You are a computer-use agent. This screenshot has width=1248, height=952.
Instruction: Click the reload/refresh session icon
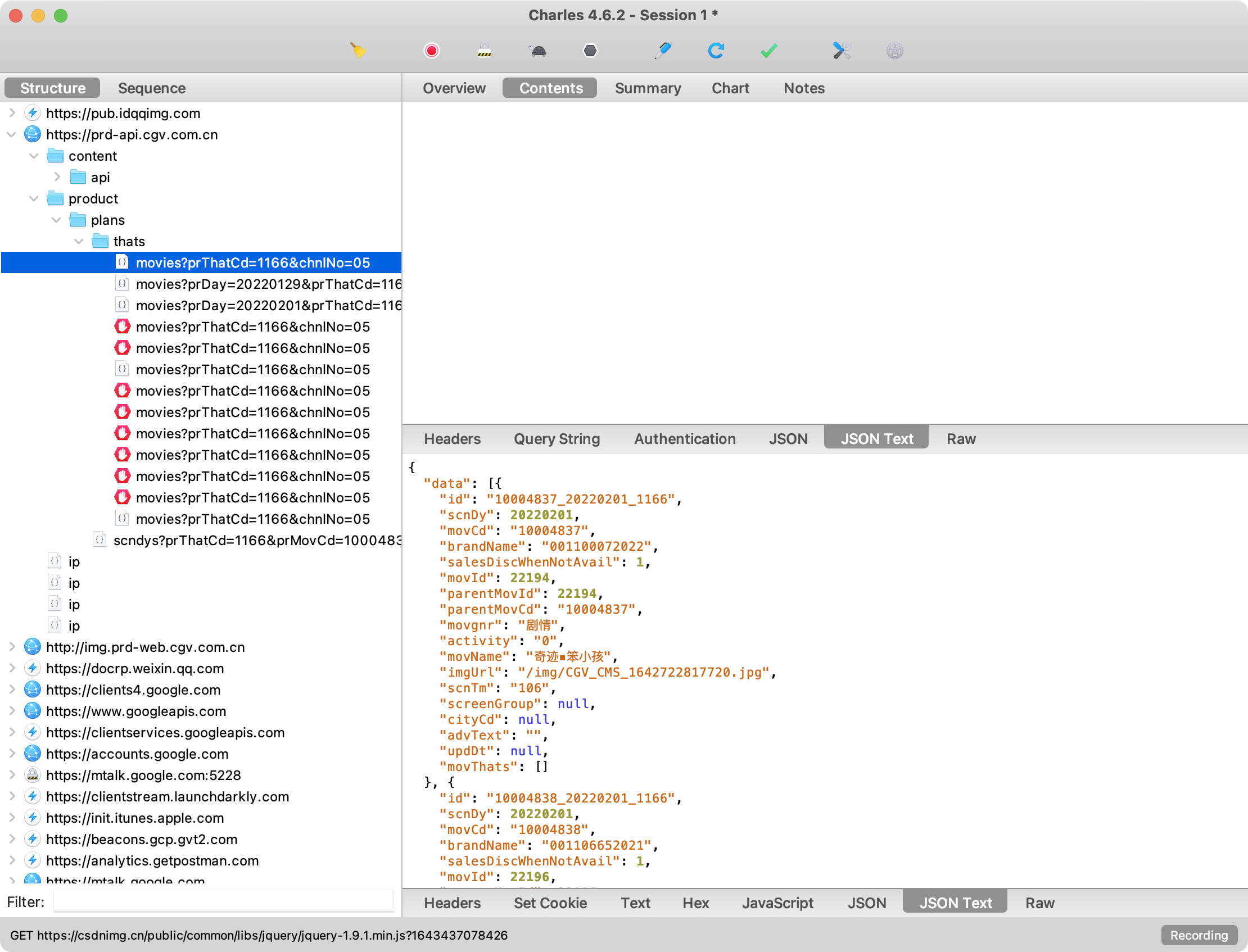(717, 50)
